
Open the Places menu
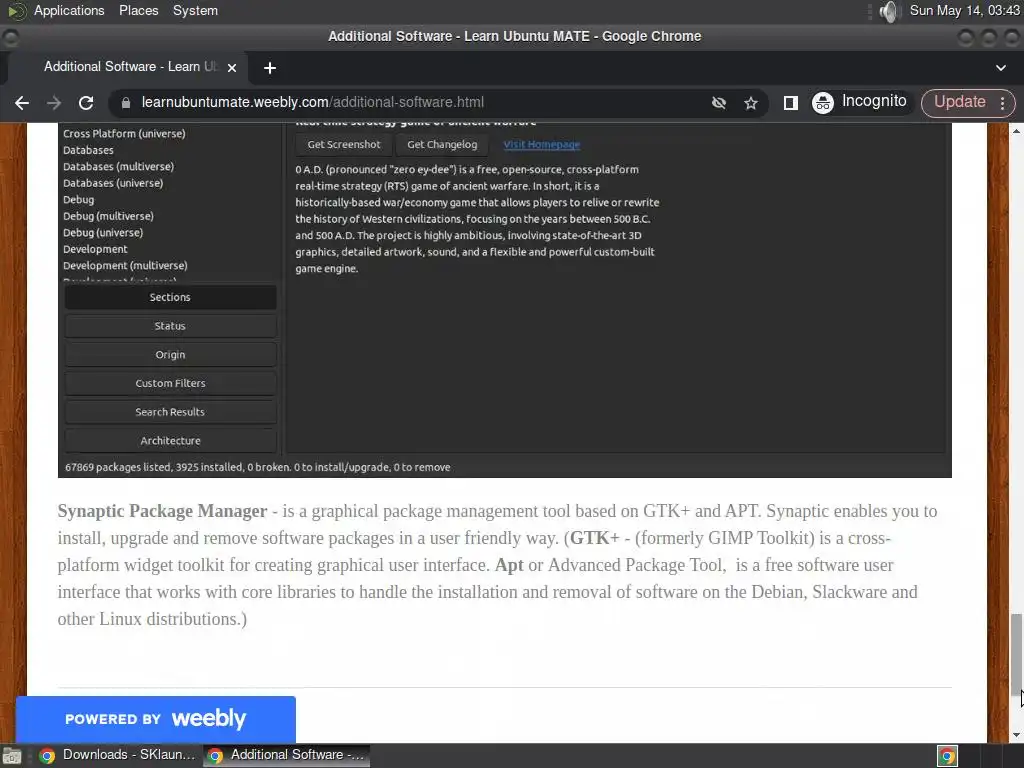138,10
